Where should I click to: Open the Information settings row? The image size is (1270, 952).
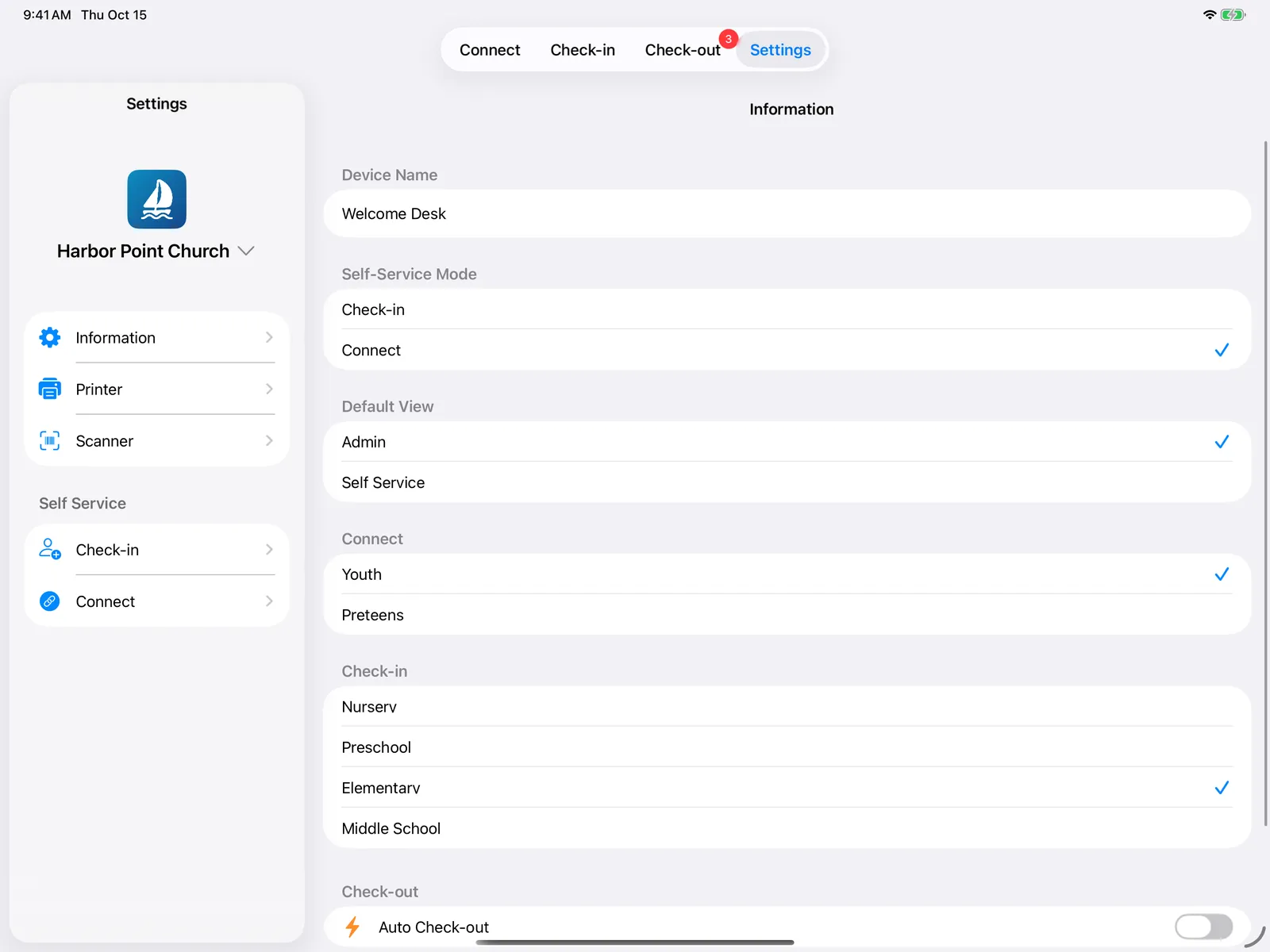click(156, 337)
